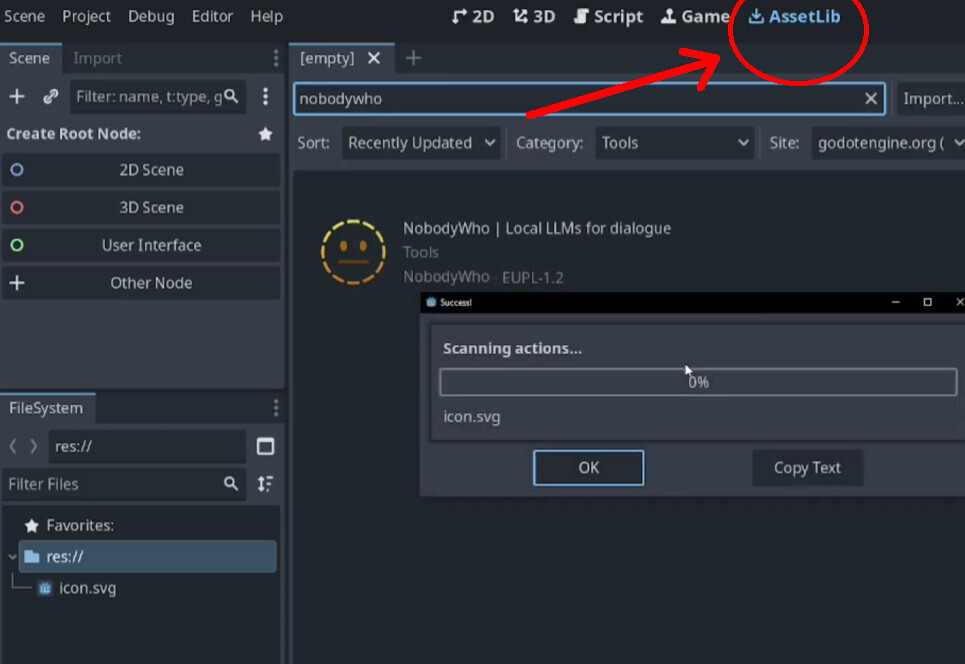Open Scene dock options (three dots)
965x664 pixels.
click(x=276, y=58)
